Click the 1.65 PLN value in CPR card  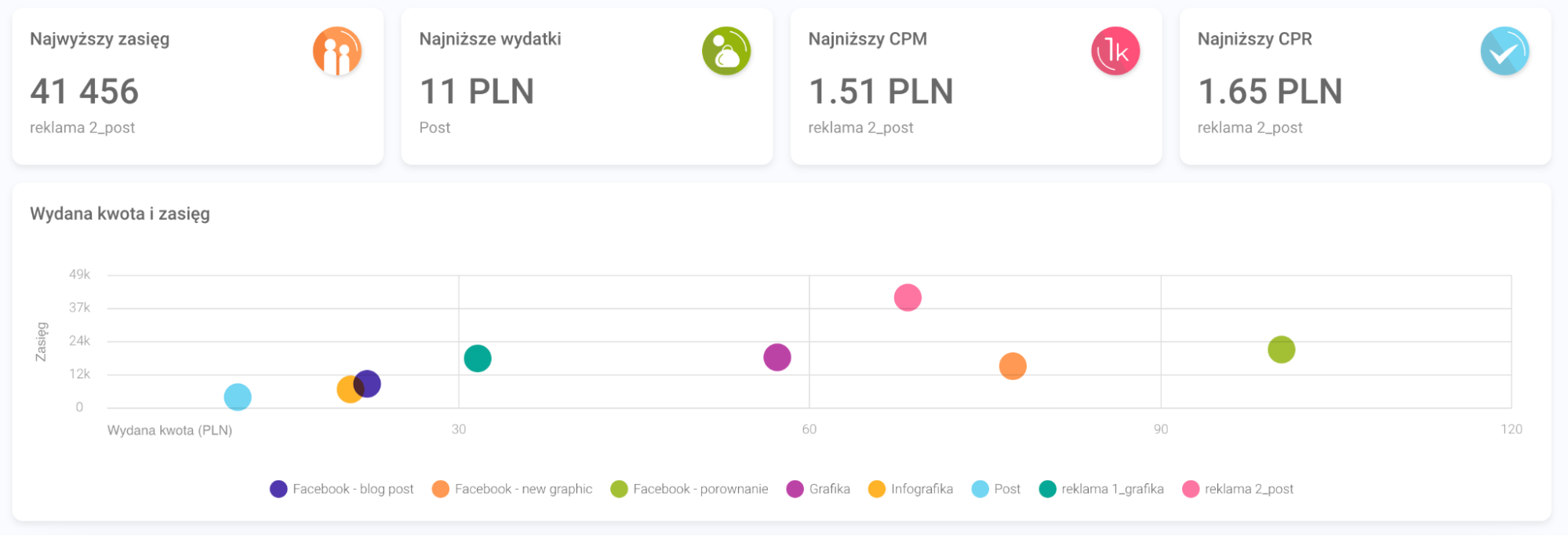(x=1270, y=92)
